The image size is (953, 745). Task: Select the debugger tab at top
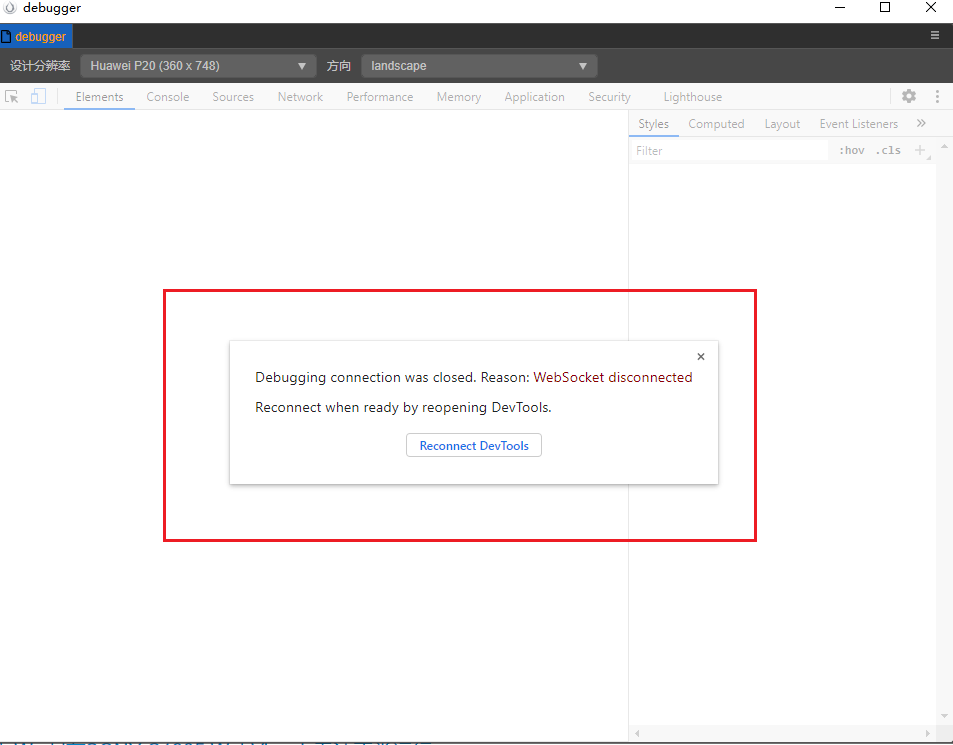(36, 36)
